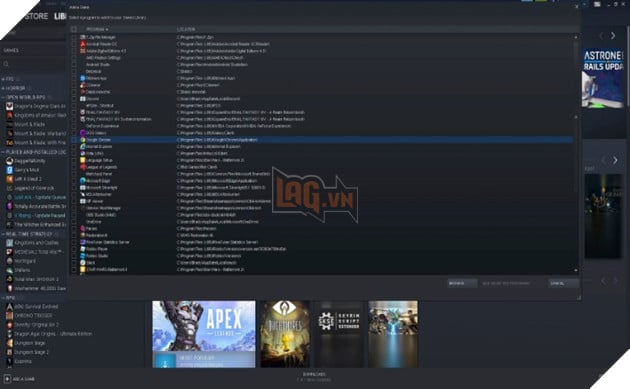Select the Adobe Digital Editions icon
The height and width of the screenshot is (389, 630).
pos(83,51)
